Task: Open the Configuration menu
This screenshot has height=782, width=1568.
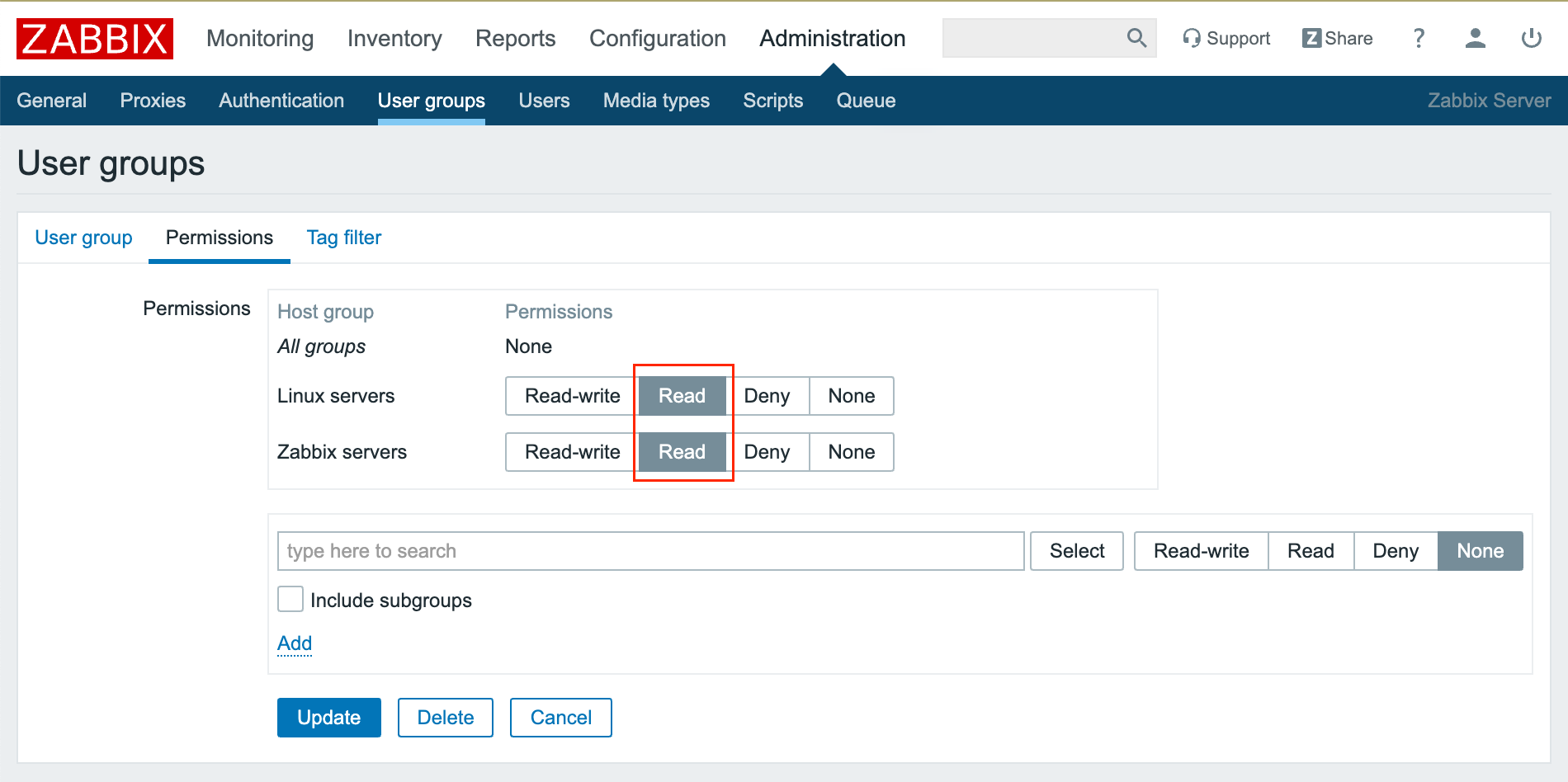Action: click(657, 39)
